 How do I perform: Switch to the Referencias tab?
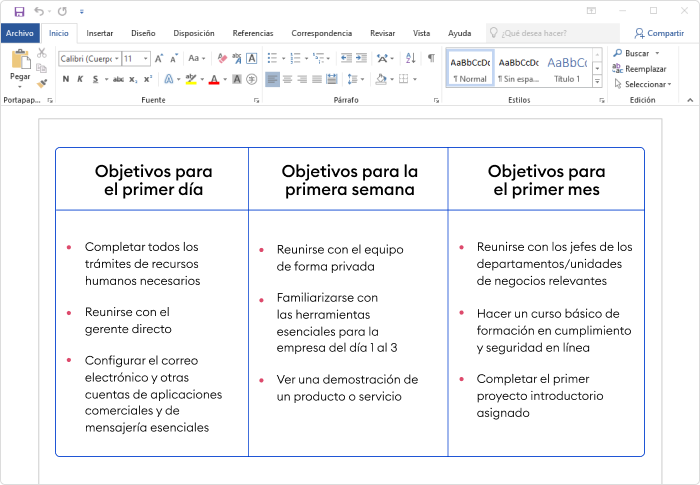(253, 33)
